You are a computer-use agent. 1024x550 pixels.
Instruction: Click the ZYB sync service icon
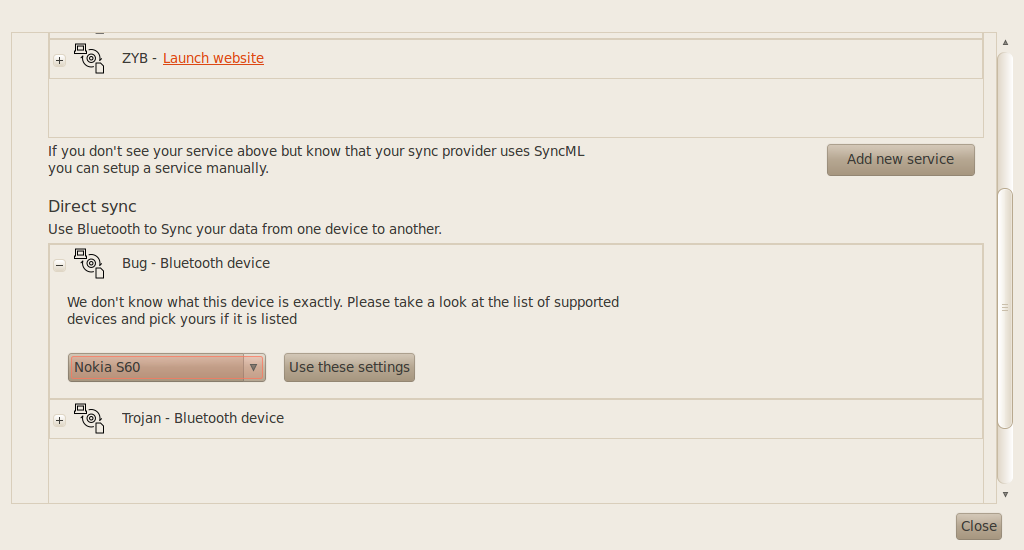[x=89, y=58]
